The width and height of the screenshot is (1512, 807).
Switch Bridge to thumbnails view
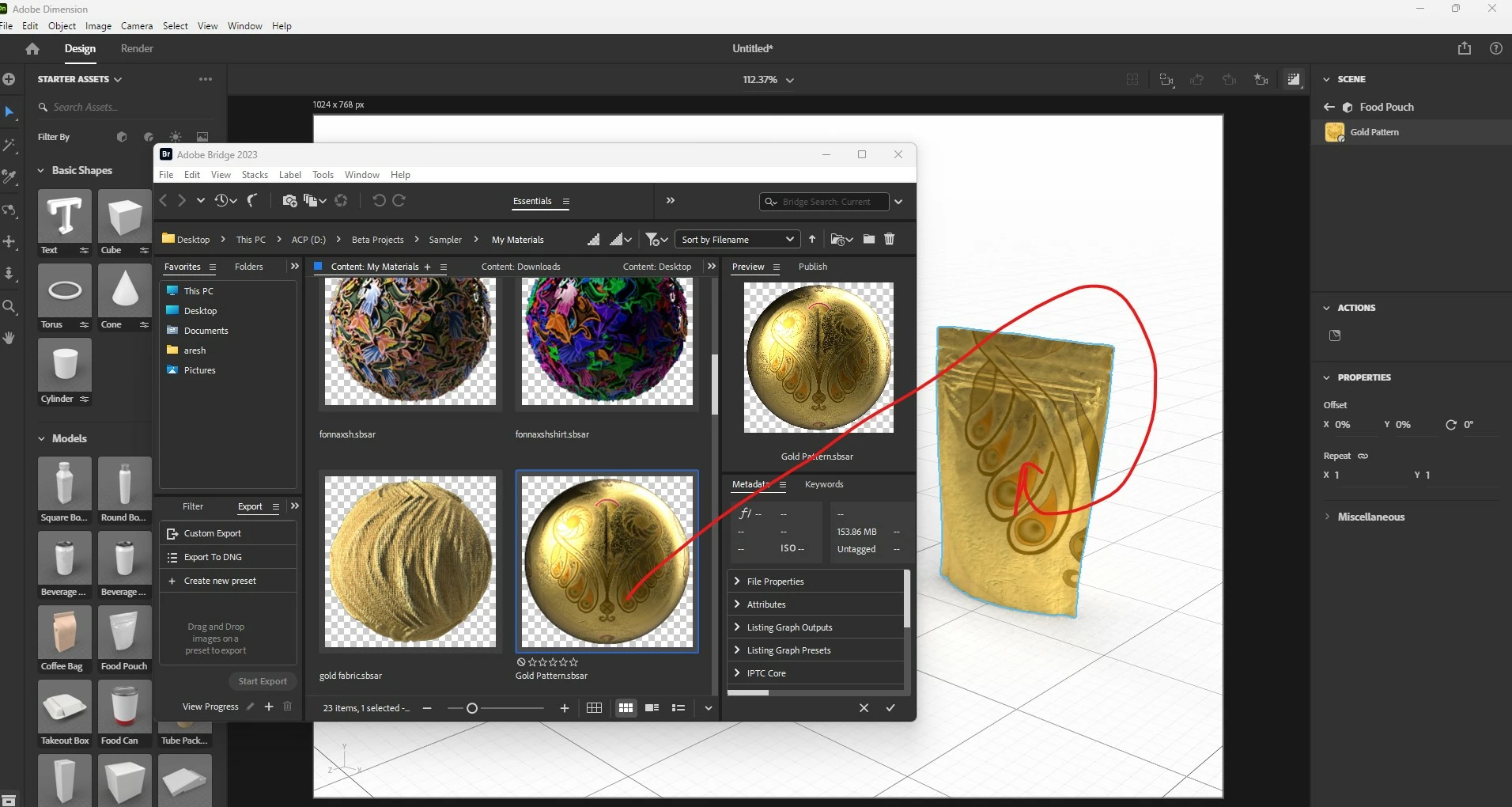pyautogui.click(x=626, y=708)
